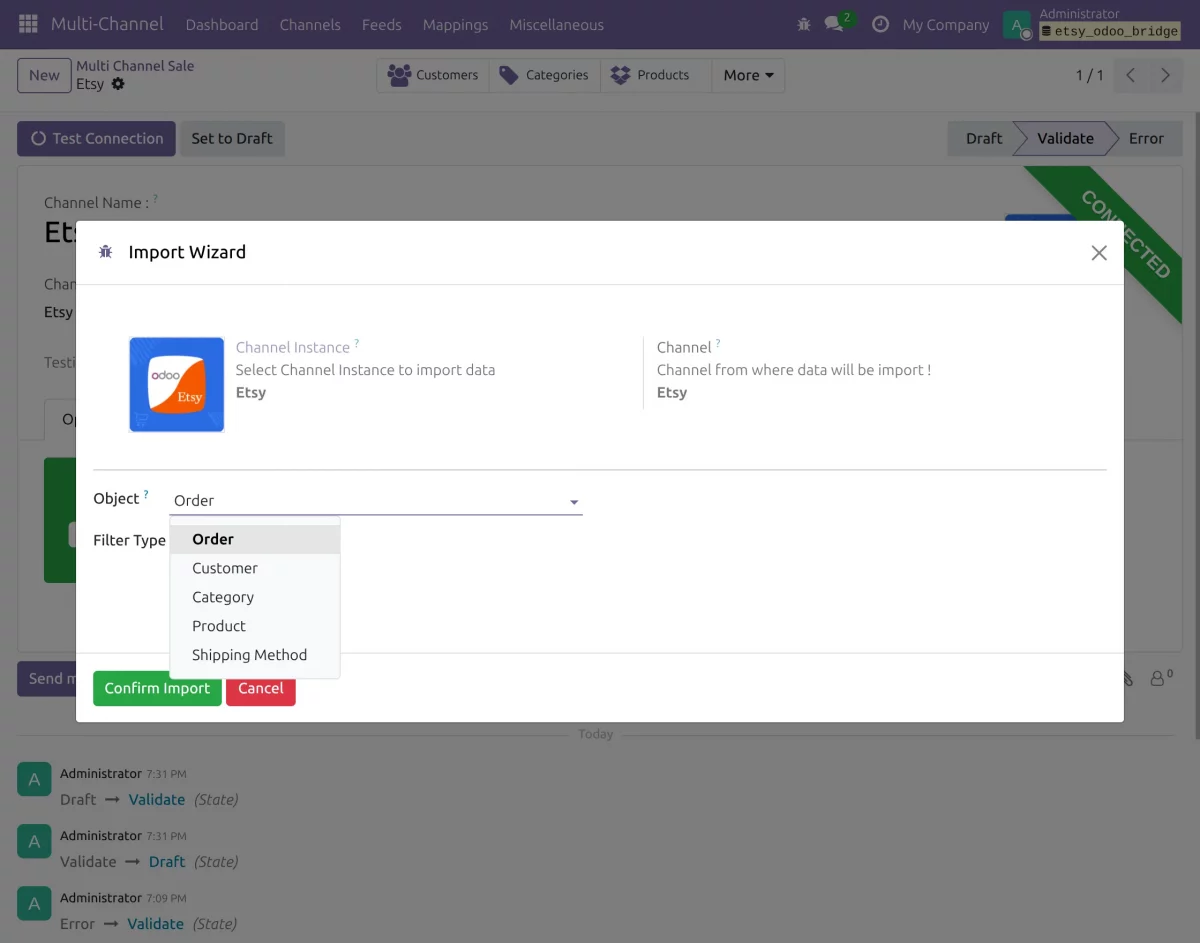Choose Customer from the dropdown list
The width and height of the screenshot is (1200, 943).
click(255, 568)
